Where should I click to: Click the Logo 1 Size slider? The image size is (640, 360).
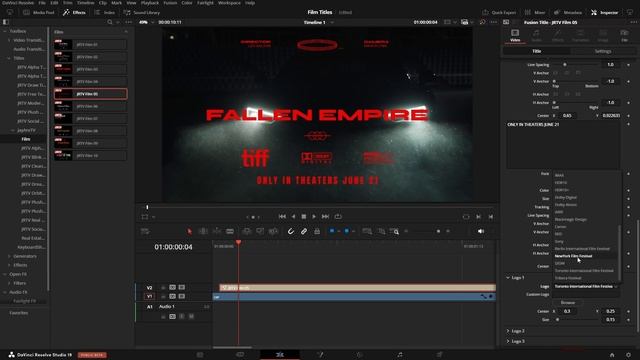[x=576, y=320]
